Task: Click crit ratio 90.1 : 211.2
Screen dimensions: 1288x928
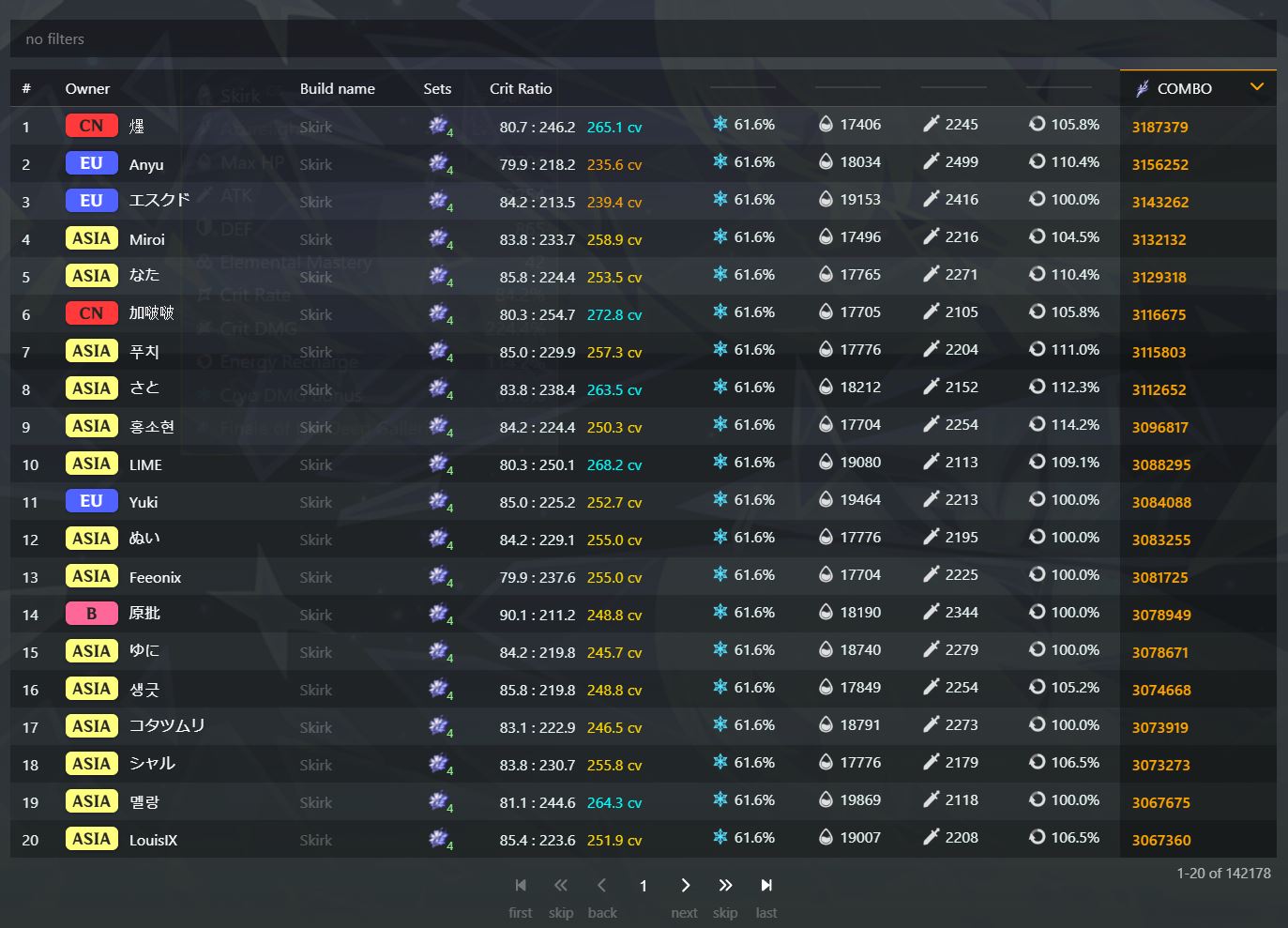Action: pyautogui.click(x=538, y=615)
